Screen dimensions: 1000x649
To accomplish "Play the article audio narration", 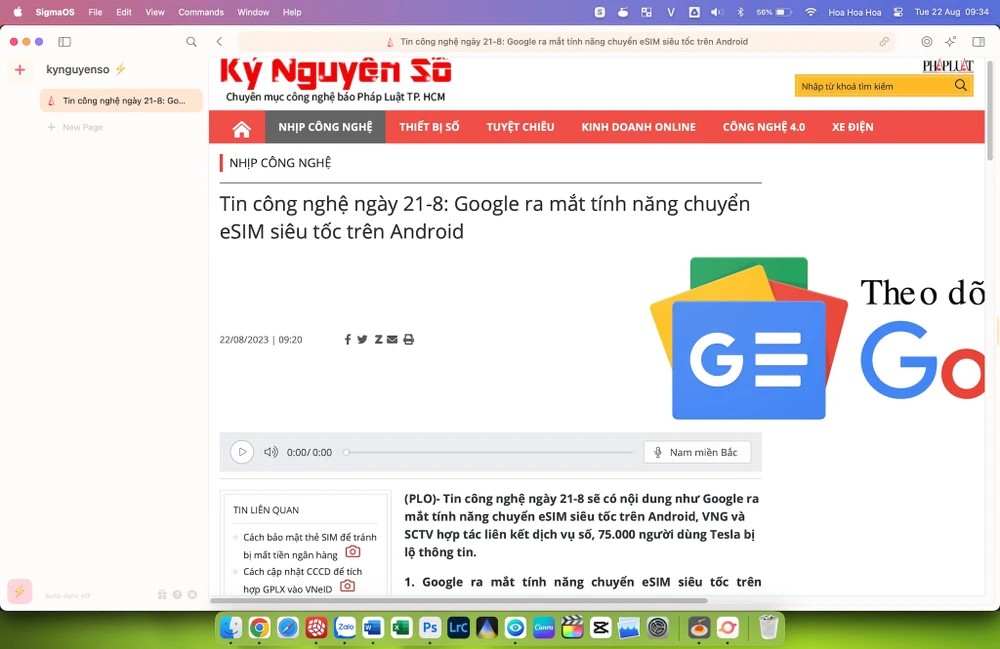I will click(x=242, y=452).
